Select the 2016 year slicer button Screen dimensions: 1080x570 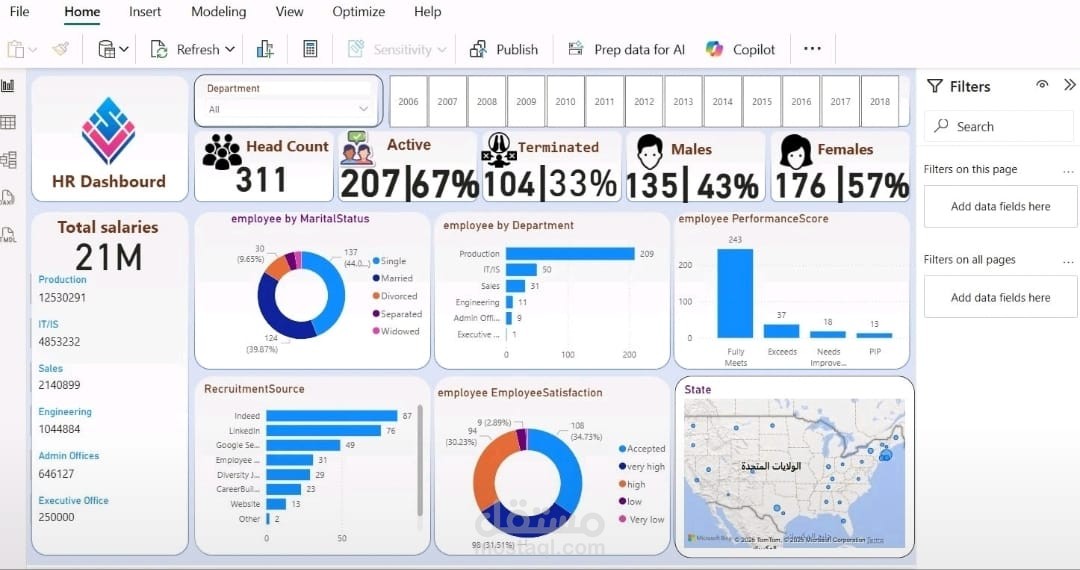[x=801, y=101]
